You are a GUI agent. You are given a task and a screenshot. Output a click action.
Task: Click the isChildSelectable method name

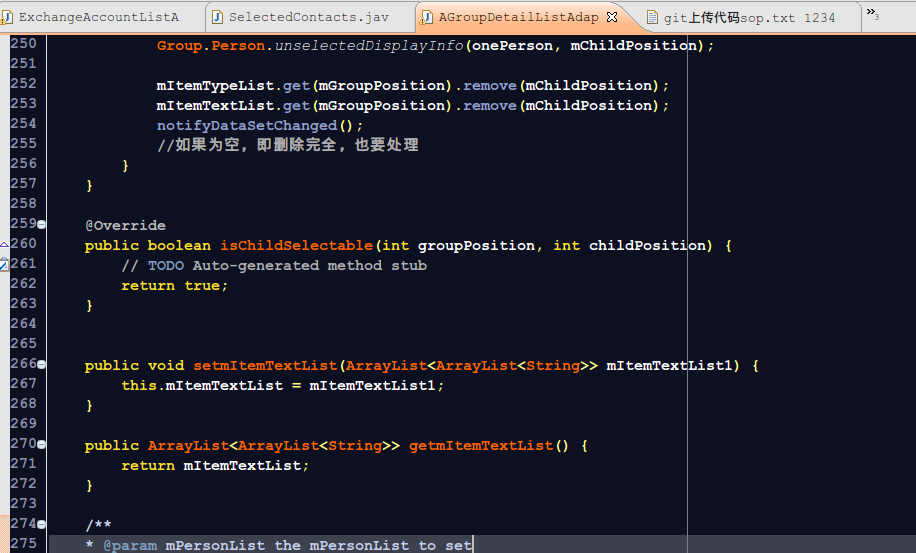click(x=296, y=245)
